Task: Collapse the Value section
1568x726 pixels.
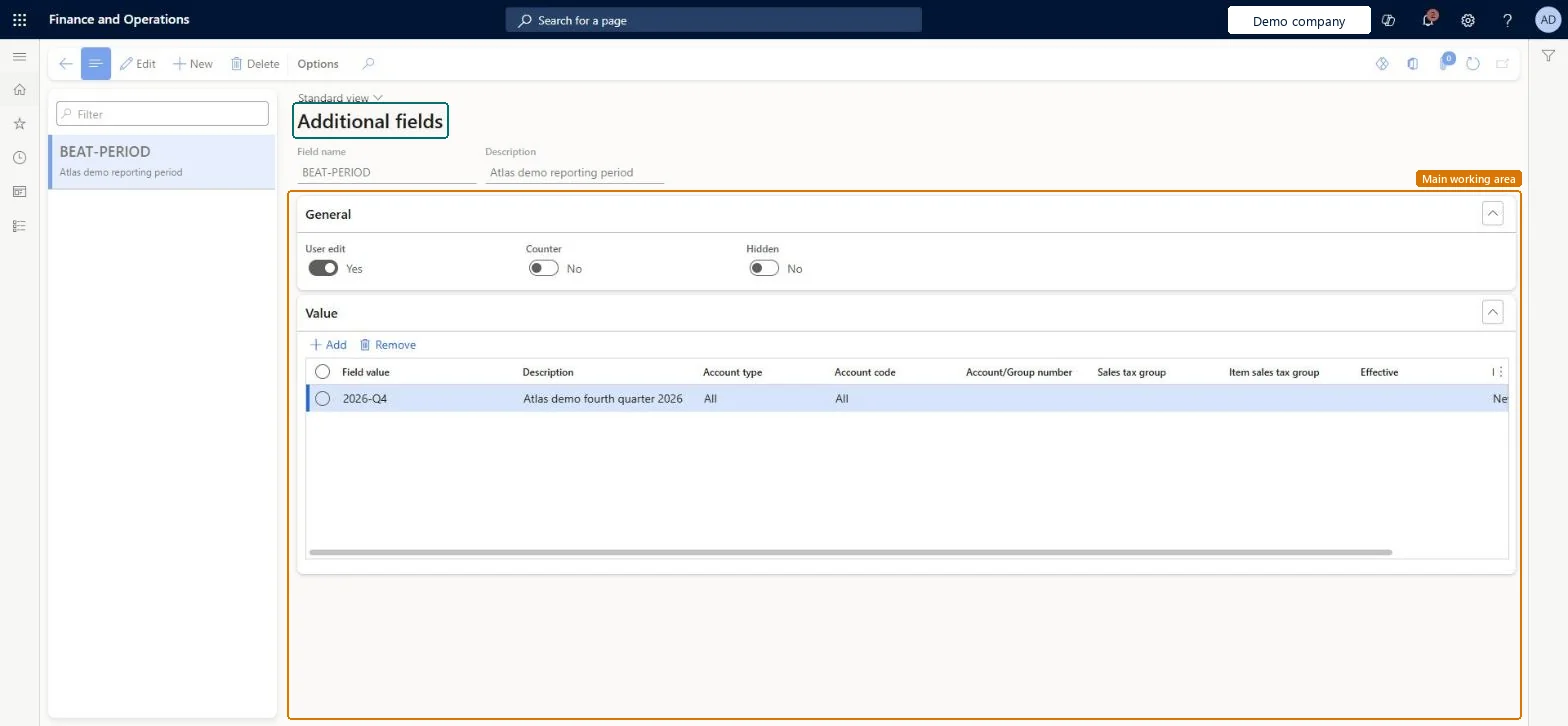Action: coord(1492,313)
